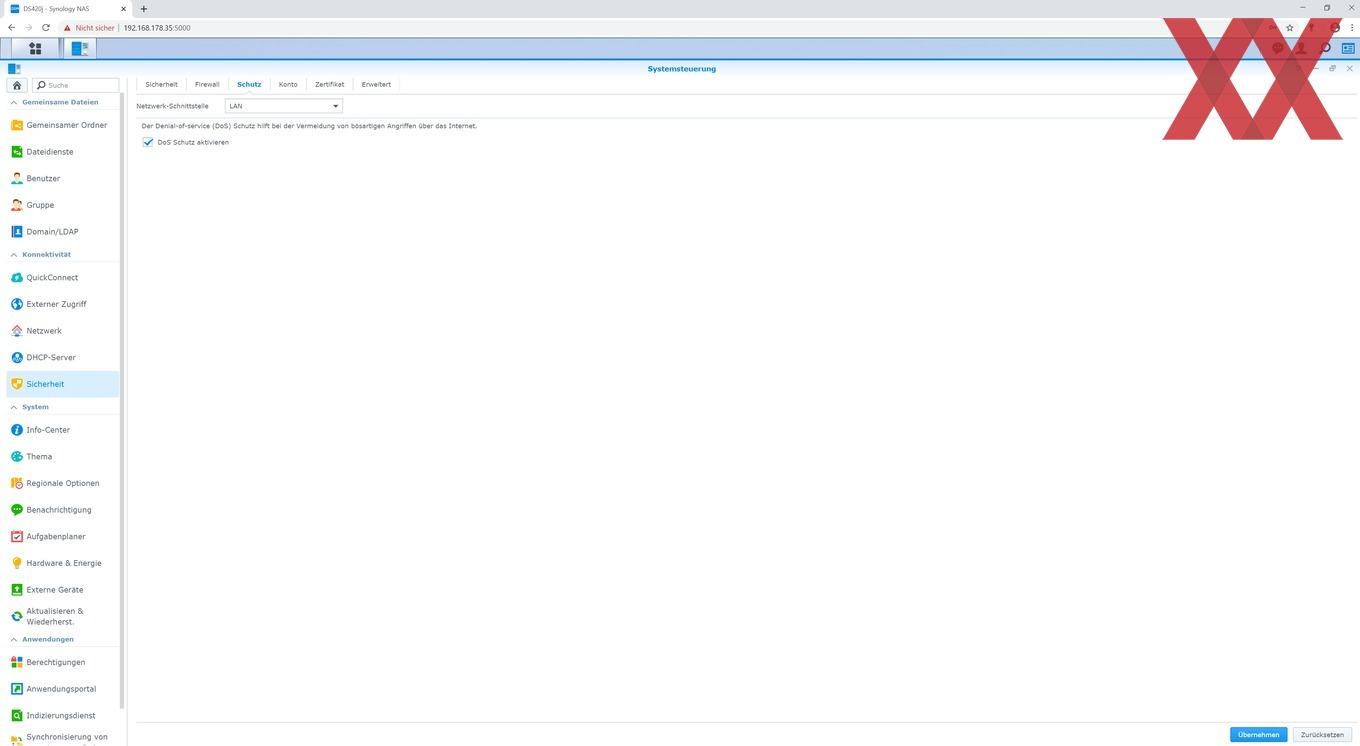Click the sidebar vertical scrollbar

pos(122,400)
